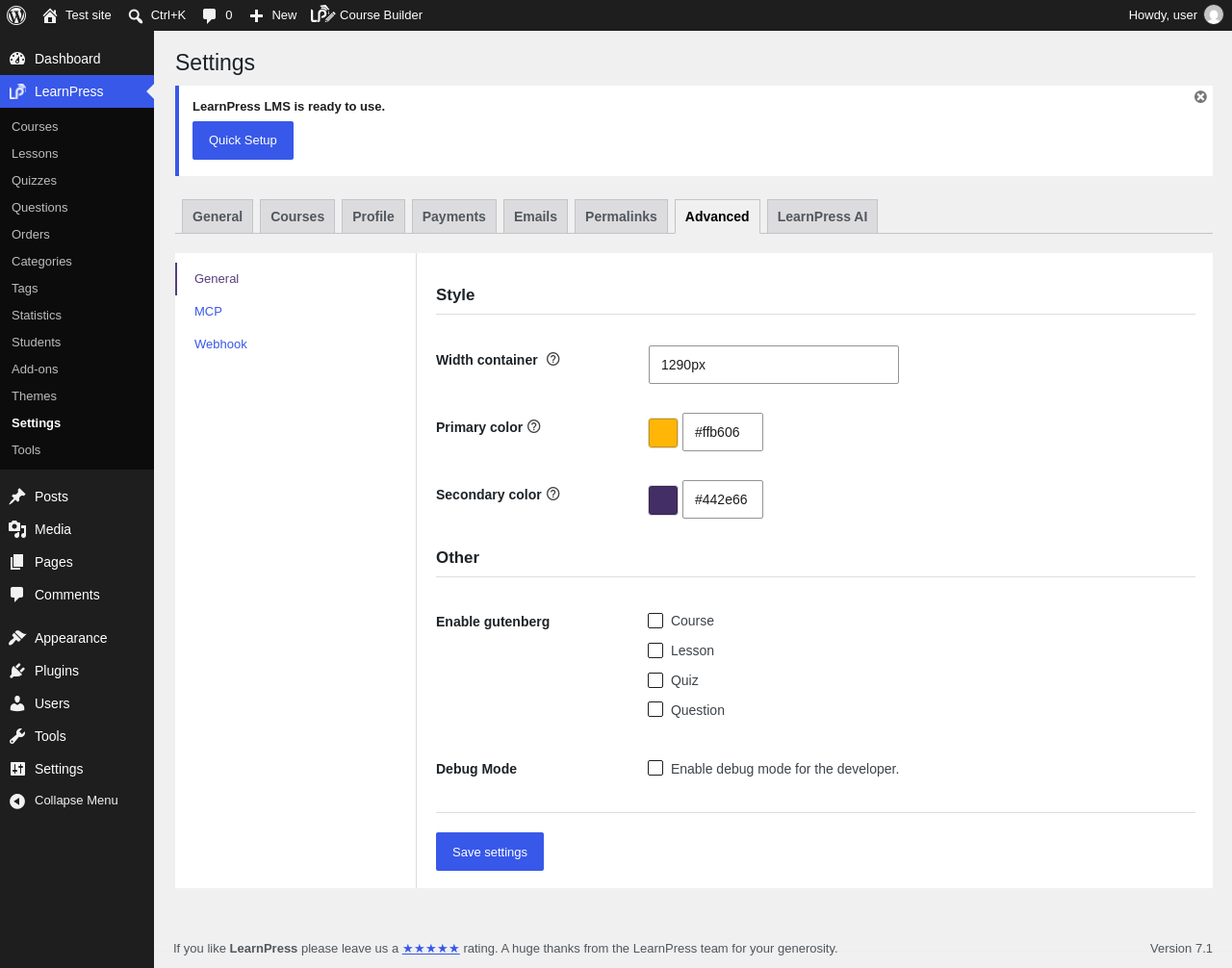Viewport: 1232px width, 968px height.
Task: Open the Secondary color swatch picker
Action: tap(663, 500)
